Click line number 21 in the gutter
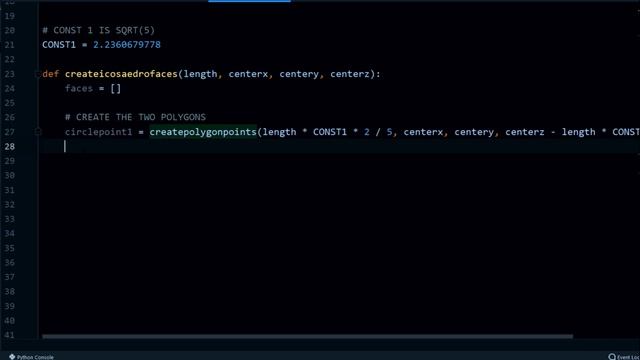The height and width of the screenshot is (360, 640). pos(9,45)
